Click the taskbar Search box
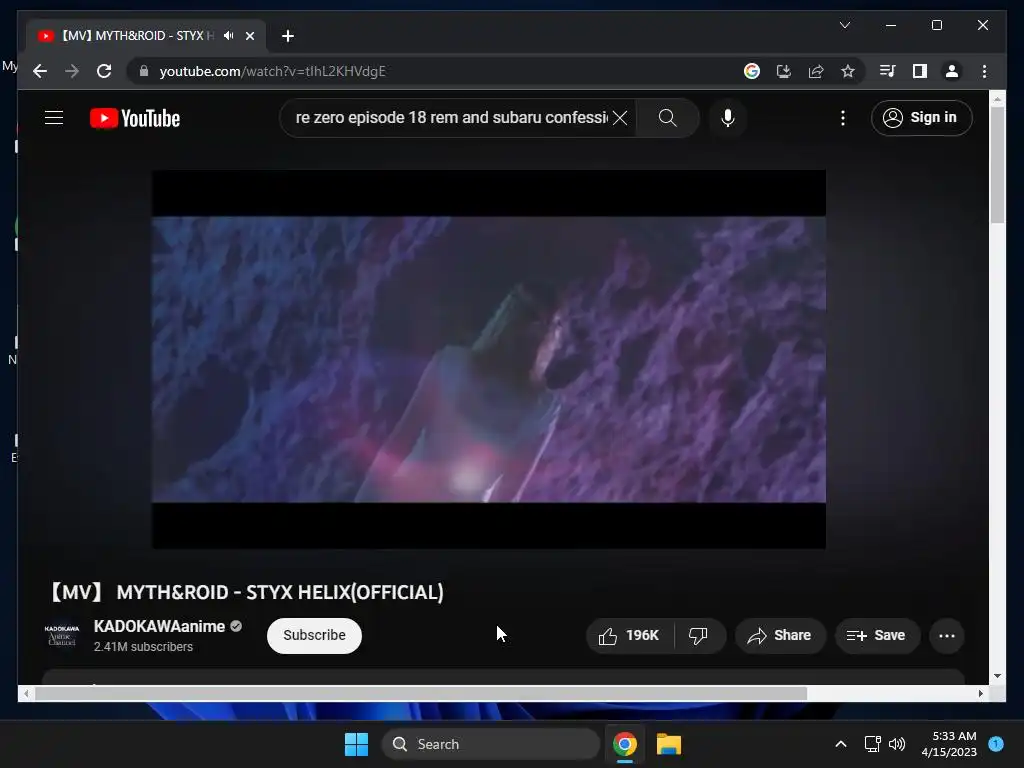The image size is (1024, 768). [x=490, y=744]
